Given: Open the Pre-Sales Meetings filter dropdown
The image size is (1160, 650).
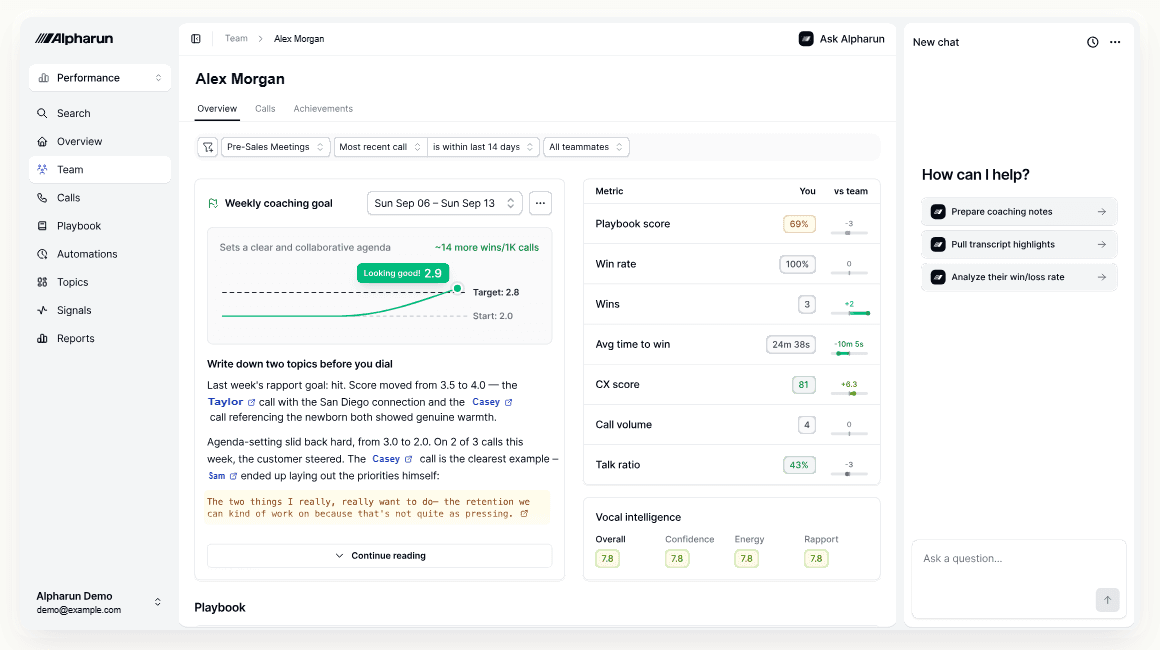Looking at the screenshot, I should coord(275,147).
